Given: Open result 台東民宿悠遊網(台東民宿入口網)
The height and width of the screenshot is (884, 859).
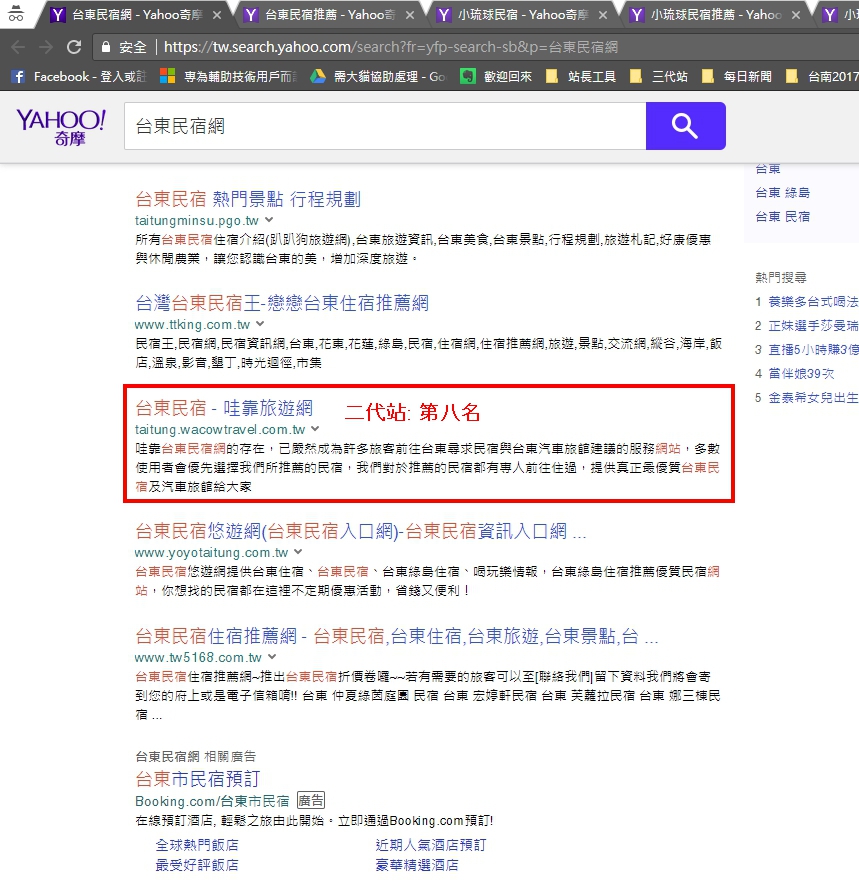Looking at the screenshot, I should [x=361, y=531].
